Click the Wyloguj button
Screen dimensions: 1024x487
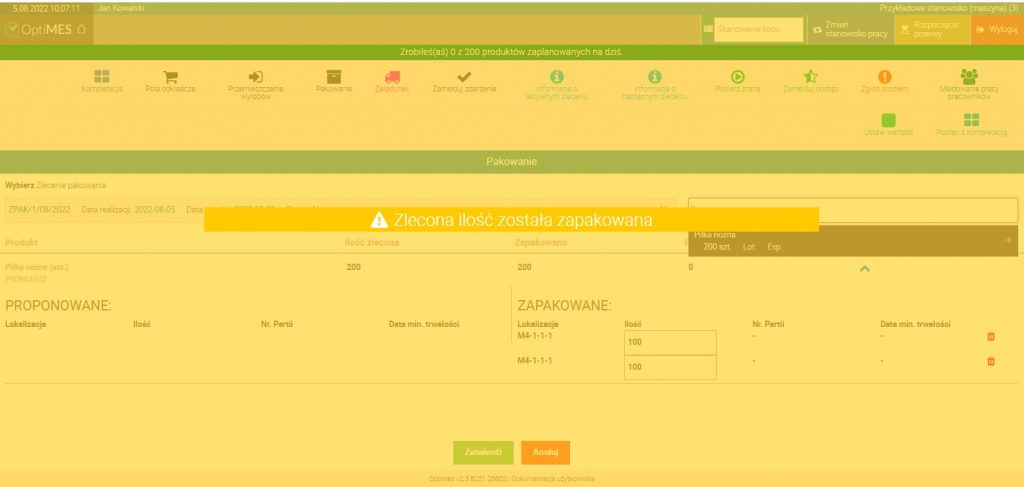pyautogui.click(x=997, y=29)
